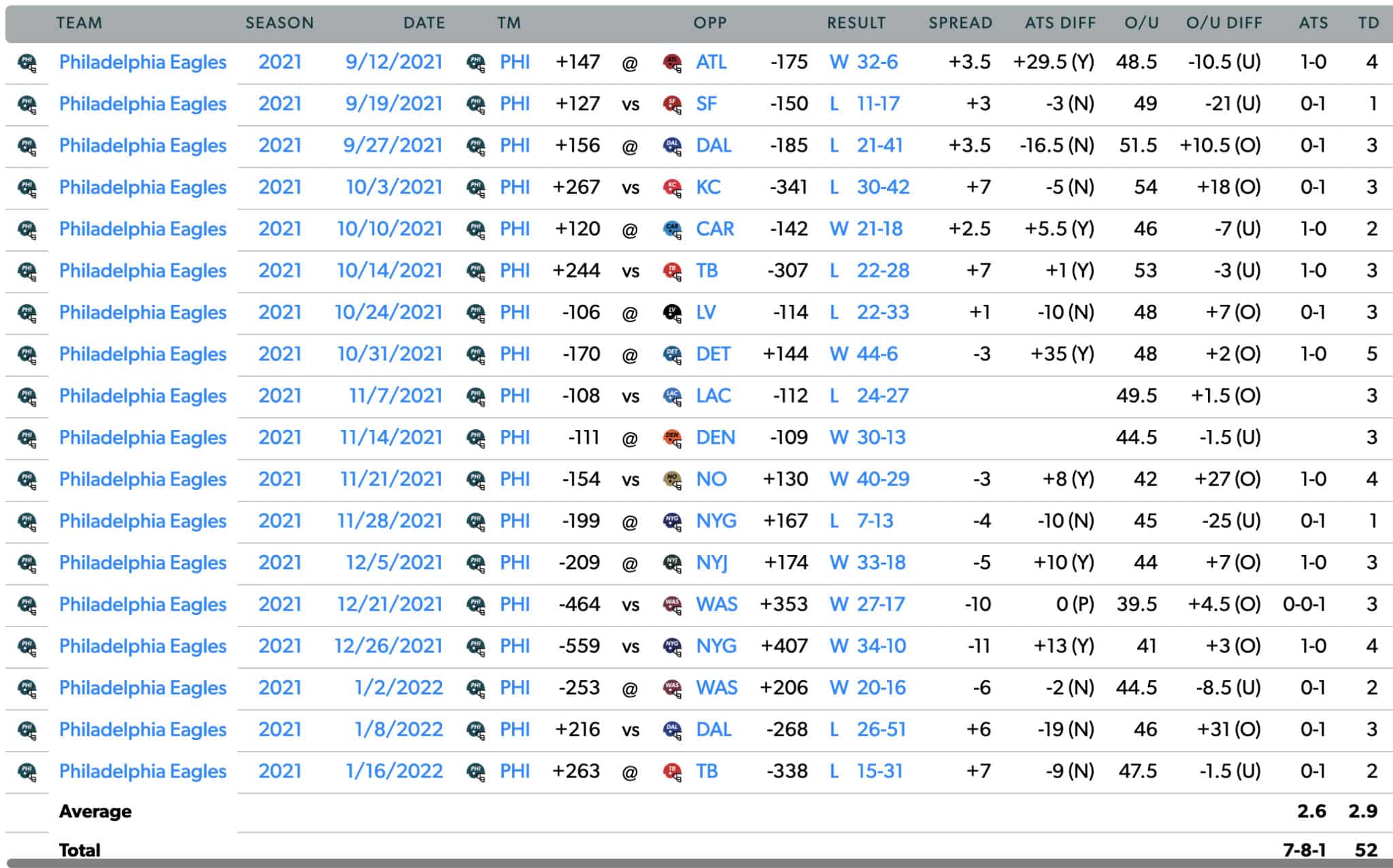Image resolution: width=1393 pixels, height=868 pixels.
Task: Click the 7-8-1 total ATS value
Action: tap(1305, 850)
